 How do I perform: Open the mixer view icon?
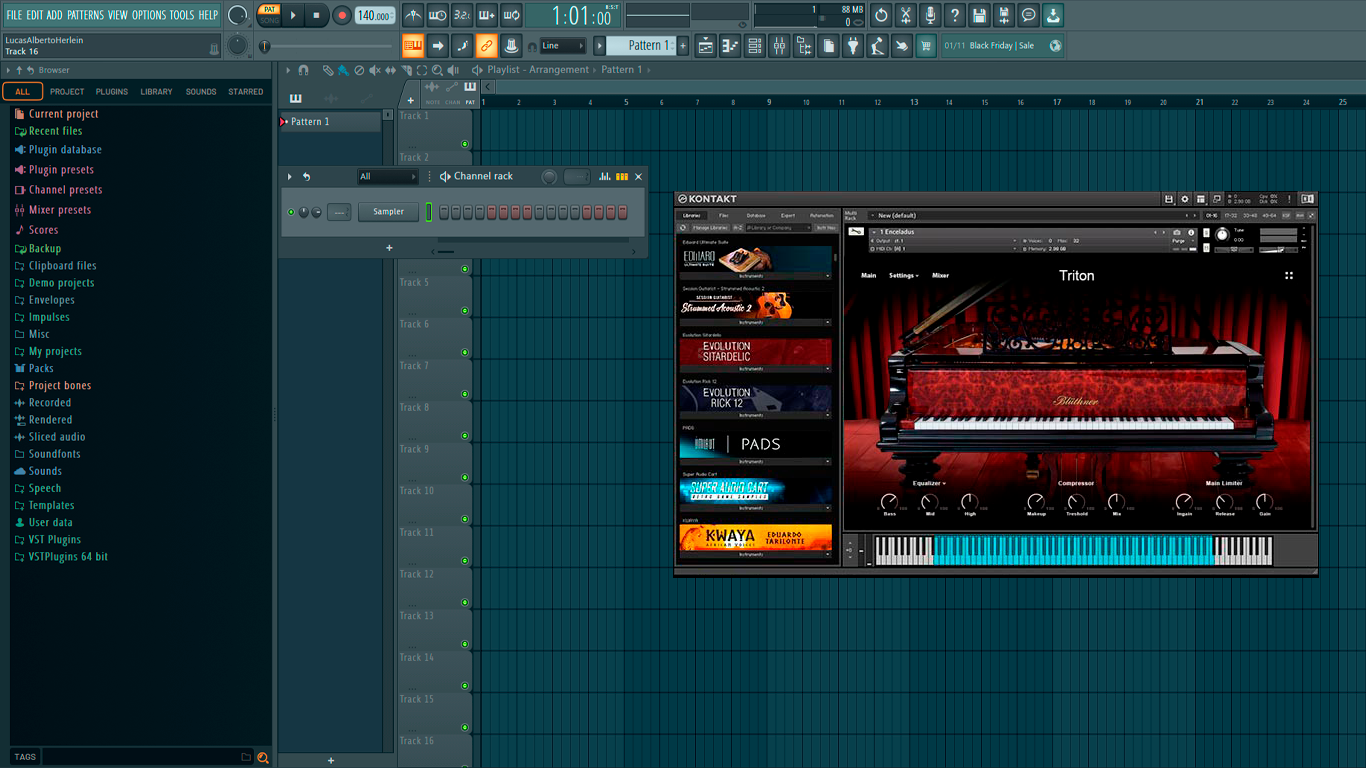click(x=779, y=45)
